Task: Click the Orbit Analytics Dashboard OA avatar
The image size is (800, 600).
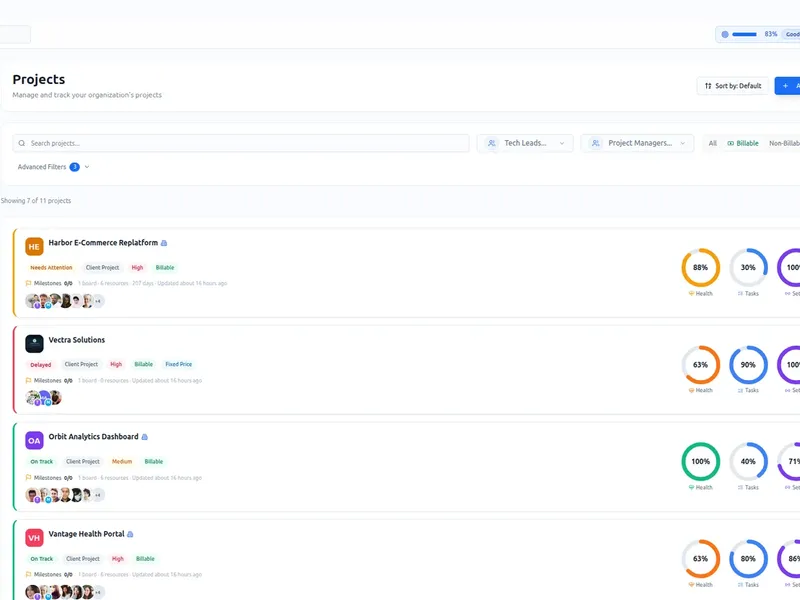Action: tap(34, 440)
